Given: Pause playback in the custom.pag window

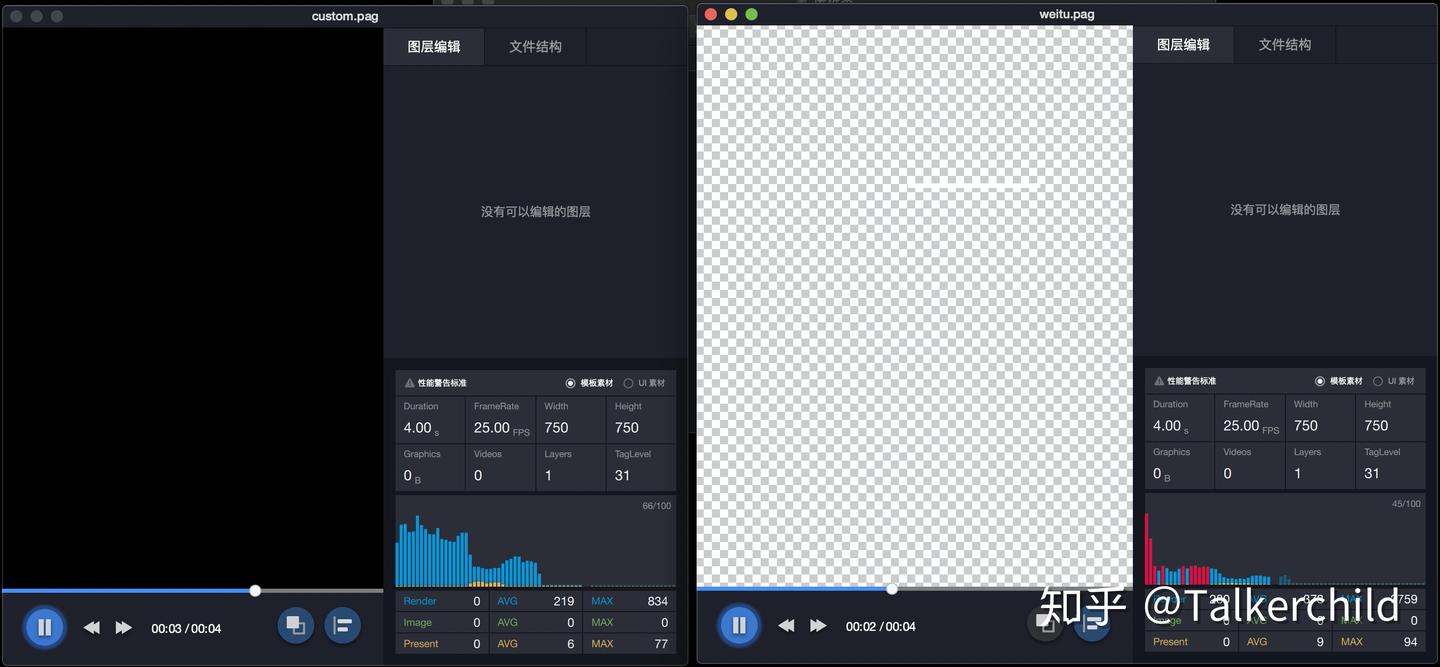Looking at the screenshot, I should point(44,627).
